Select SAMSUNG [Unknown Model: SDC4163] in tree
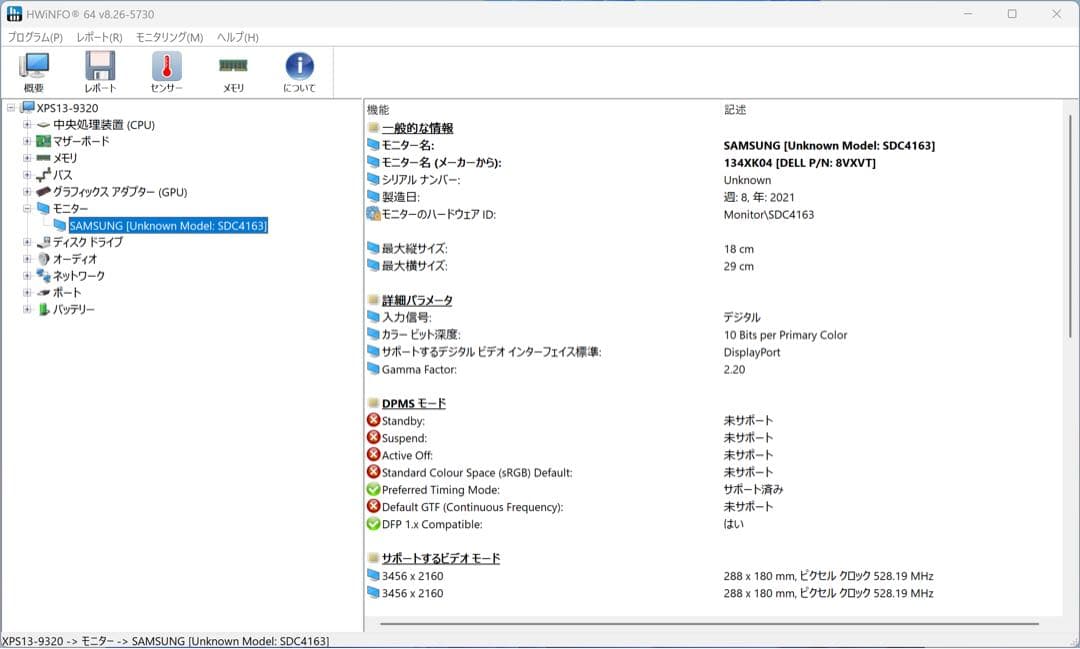Image resolution: width=1080 pixels, height=649 pixels. tap(168, 225)
